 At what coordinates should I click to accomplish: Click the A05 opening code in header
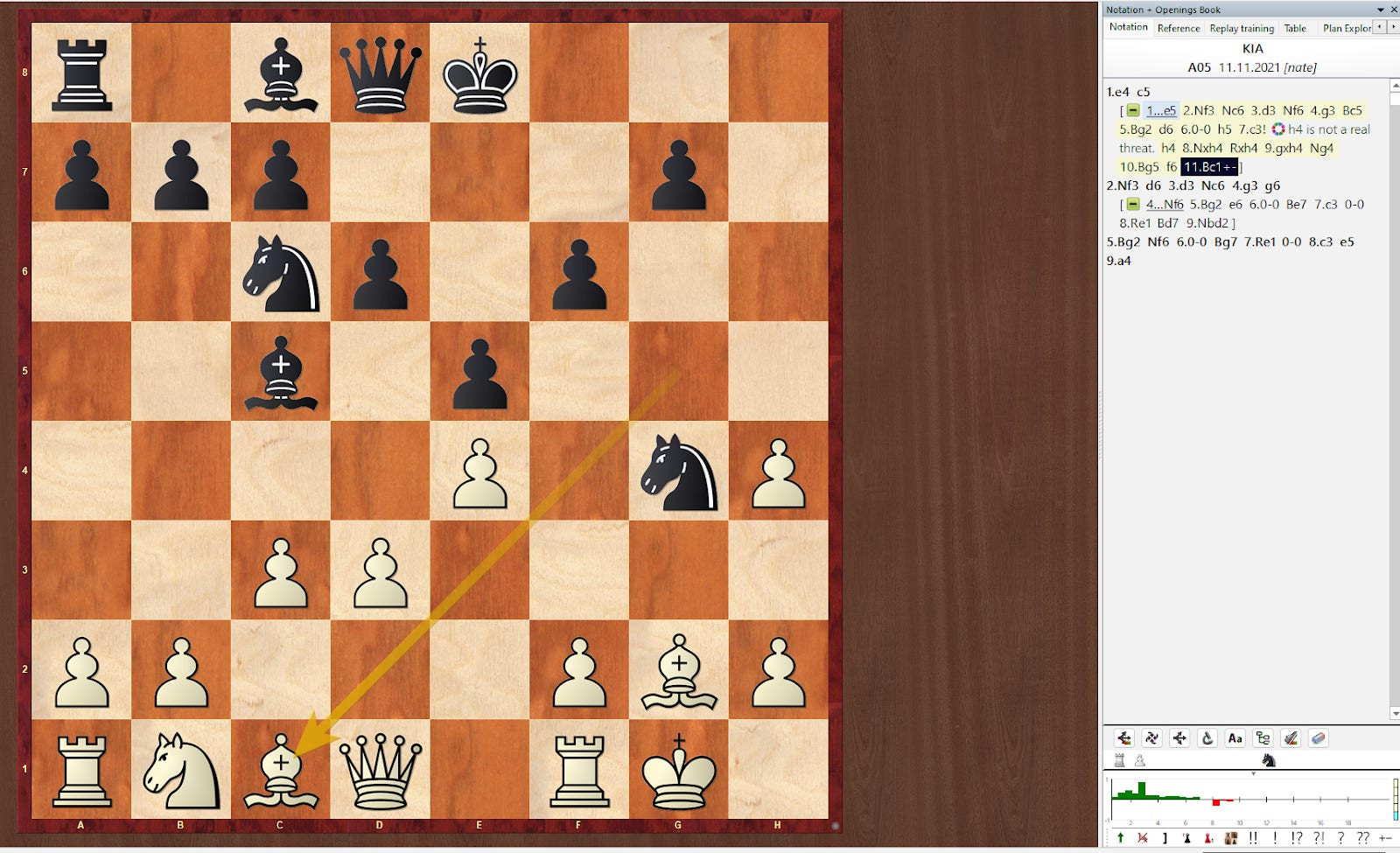point(1200,67)
